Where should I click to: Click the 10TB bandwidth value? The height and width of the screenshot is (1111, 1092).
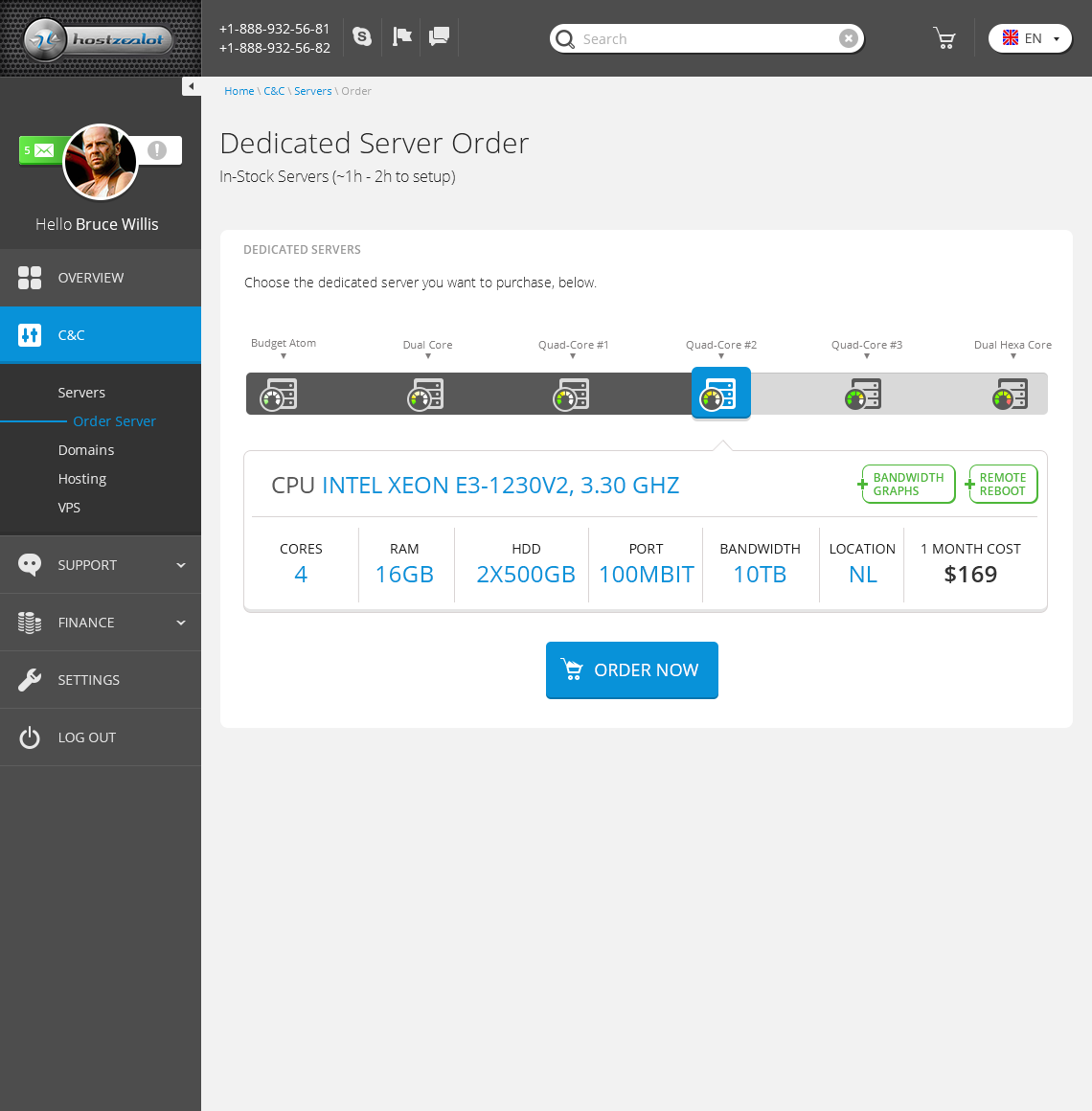pyautogui.click(x=760, y=575)
